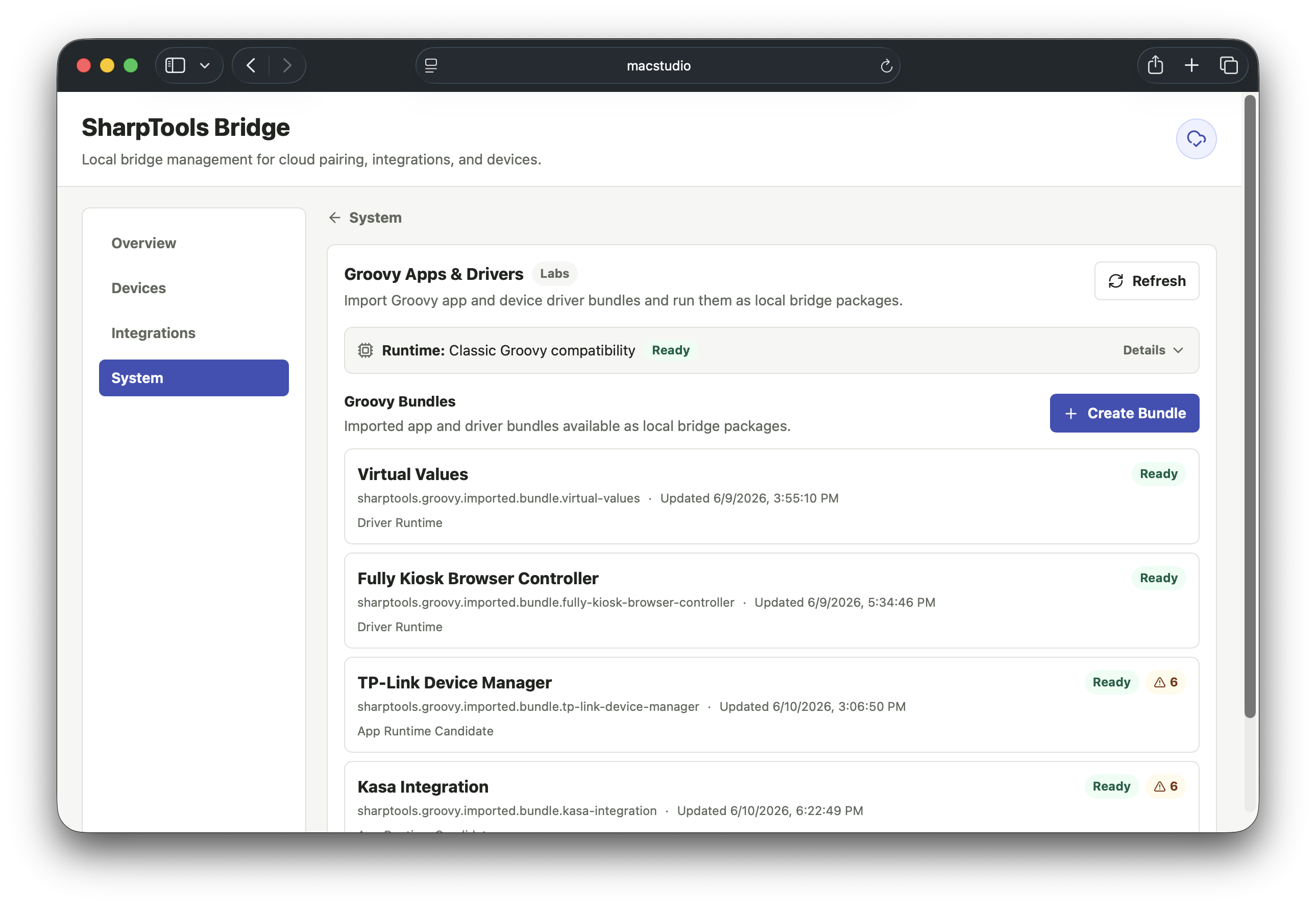Open the sidebar options chevron
Viewport: 1316px width, 908px height.
[205, 65]
